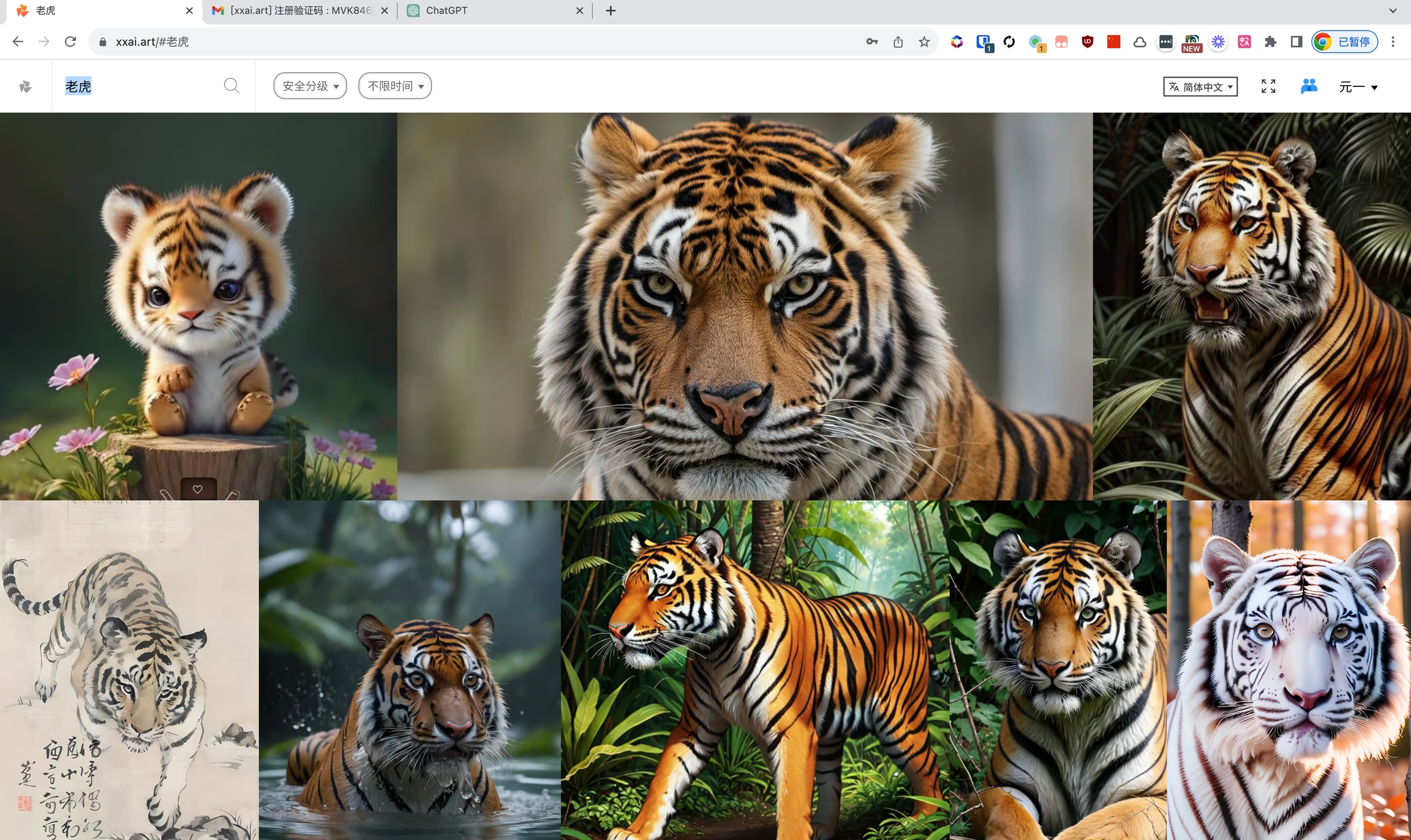Open the white tiger image thumbnail
Image resolution: width=1411 pixels, height=840 pixels.
click(1289, 670)
